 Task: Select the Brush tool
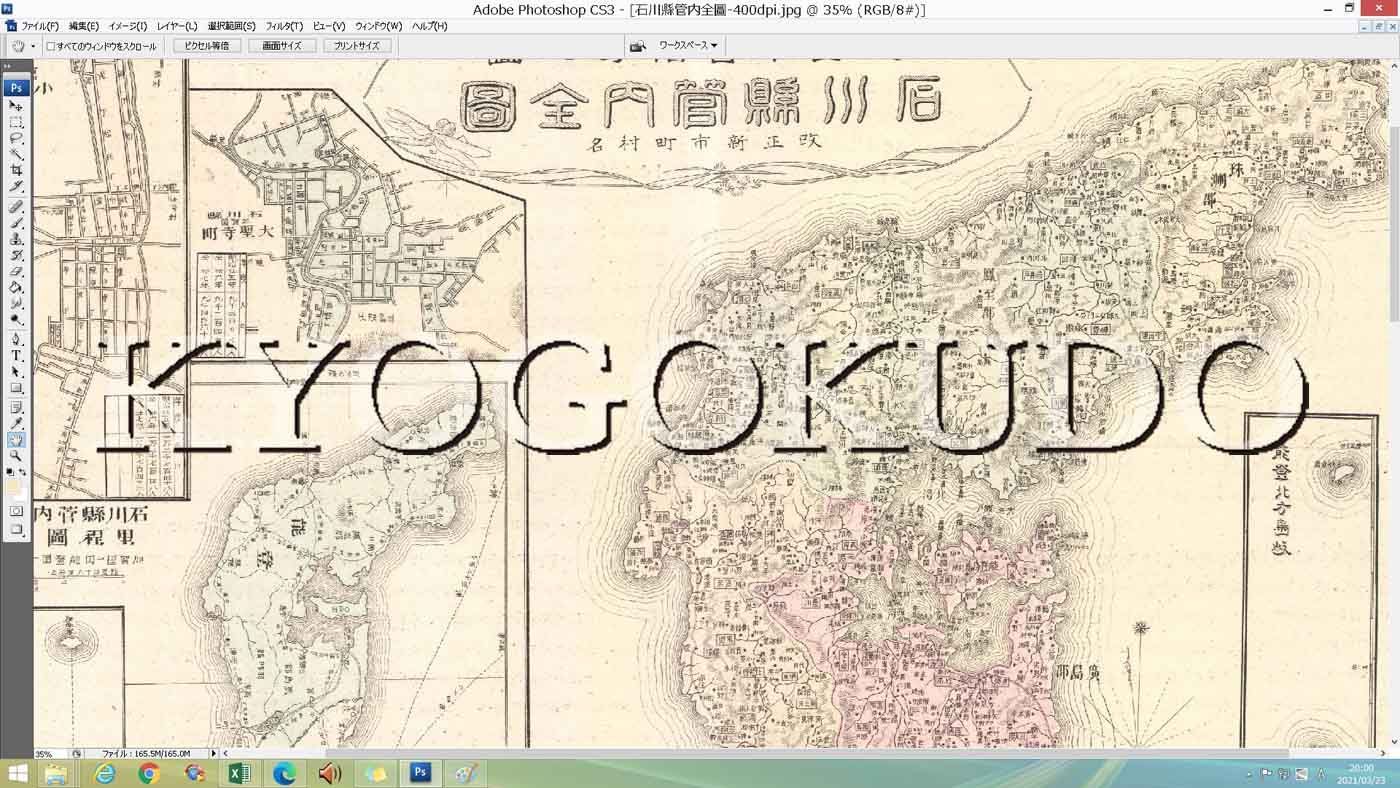[16, 223]
